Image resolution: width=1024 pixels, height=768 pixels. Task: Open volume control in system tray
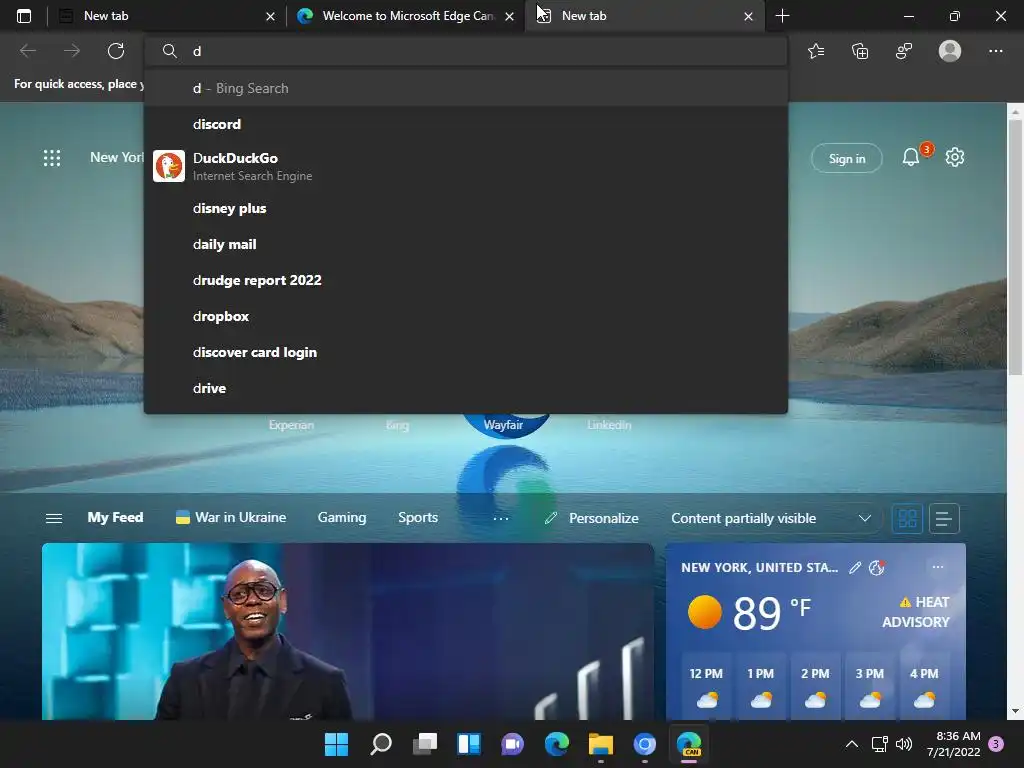(x=904, y=744)
